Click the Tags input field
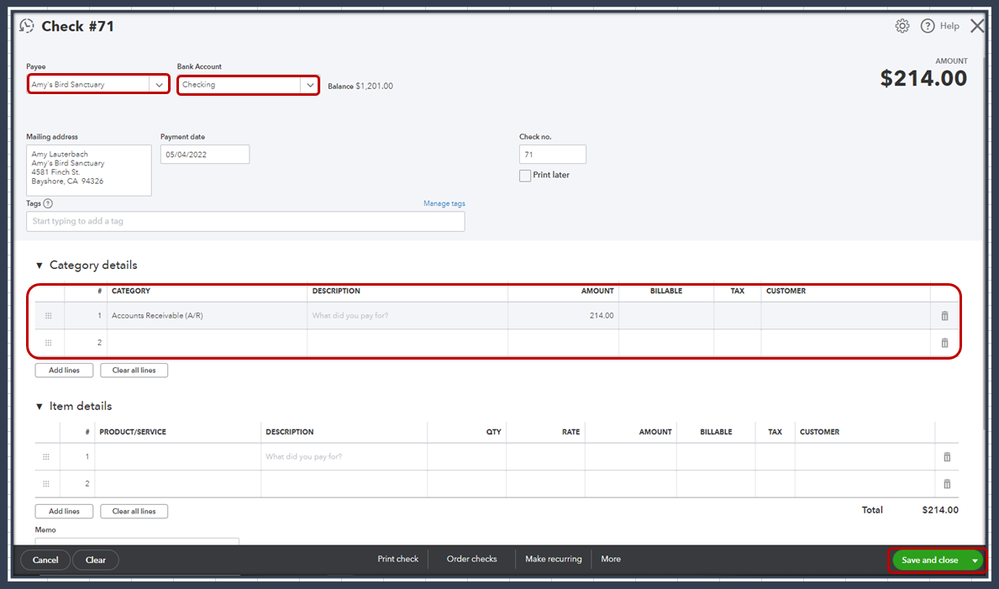Screen dimensions: 999x589 pyautogui.click(x=245, y=221)
